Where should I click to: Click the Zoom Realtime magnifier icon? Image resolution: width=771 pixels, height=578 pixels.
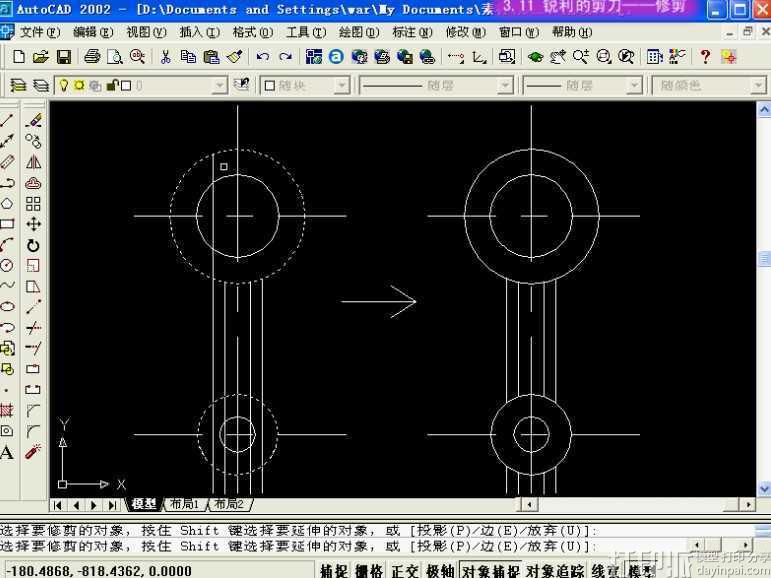(581, 57)
